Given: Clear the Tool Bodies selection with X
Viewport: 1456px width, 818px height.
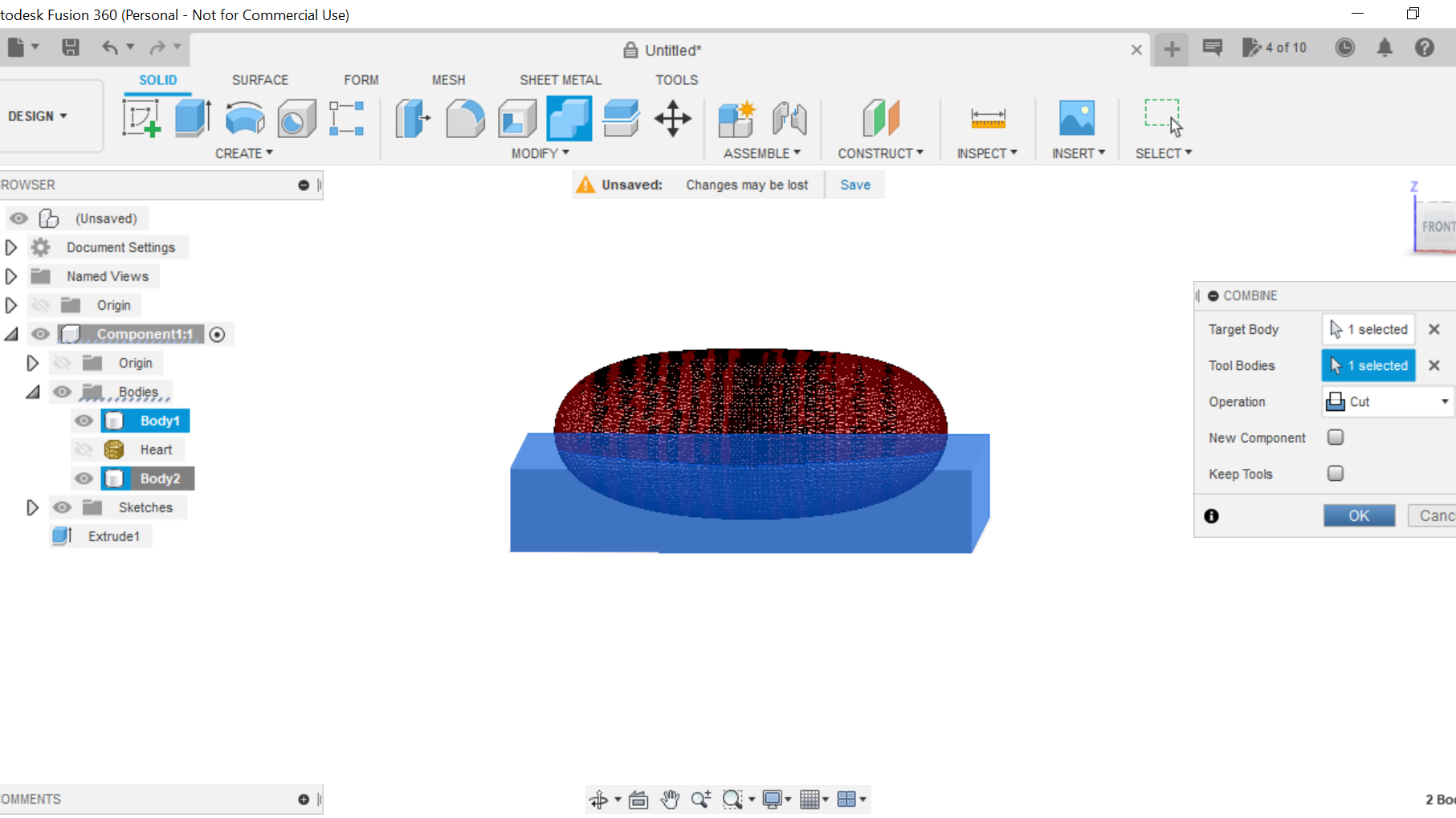Looking at the screenshot, I should (1434, 365).
